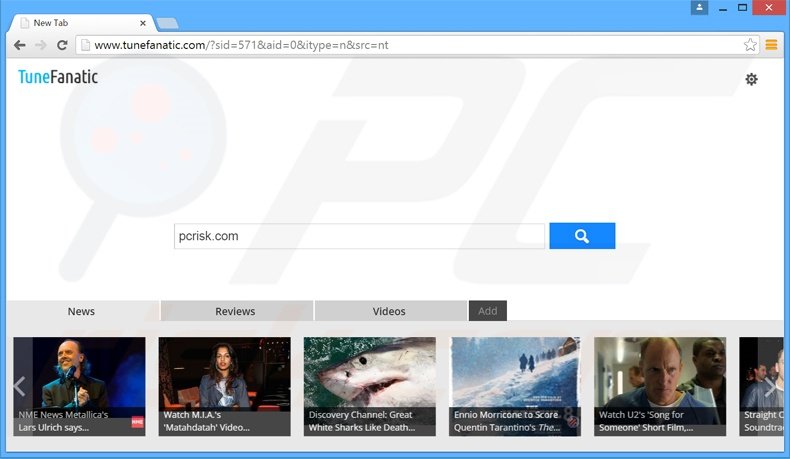Open the U2's Song for Someone card
The image size is (790, 459).
point(660,386)
